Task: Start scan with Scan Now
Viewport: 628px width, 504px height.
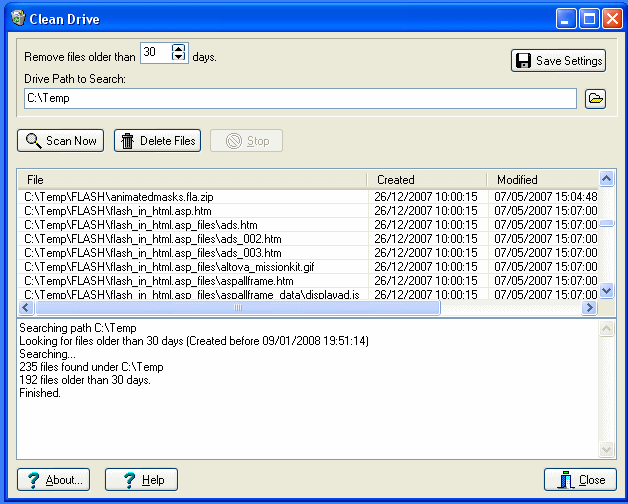Action: click(x=60, y=141)
